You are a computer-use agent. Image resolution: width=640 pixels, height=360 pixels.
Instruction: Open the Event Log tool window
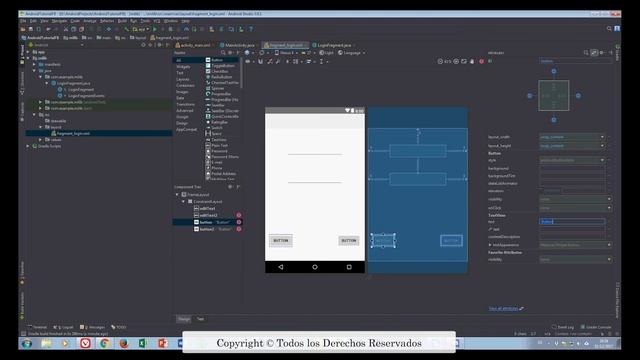(x=562, y=327)
